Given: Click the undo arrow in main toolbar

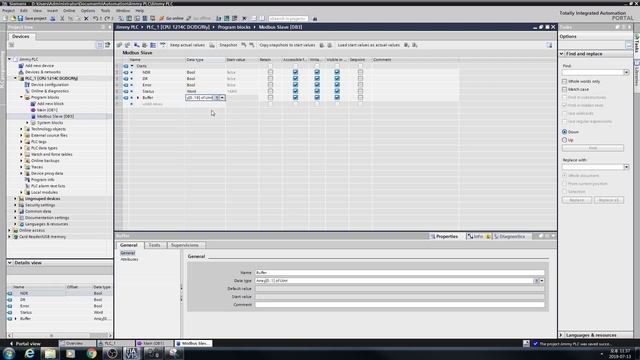Looking at the screenshot, I should click(95, 18).
